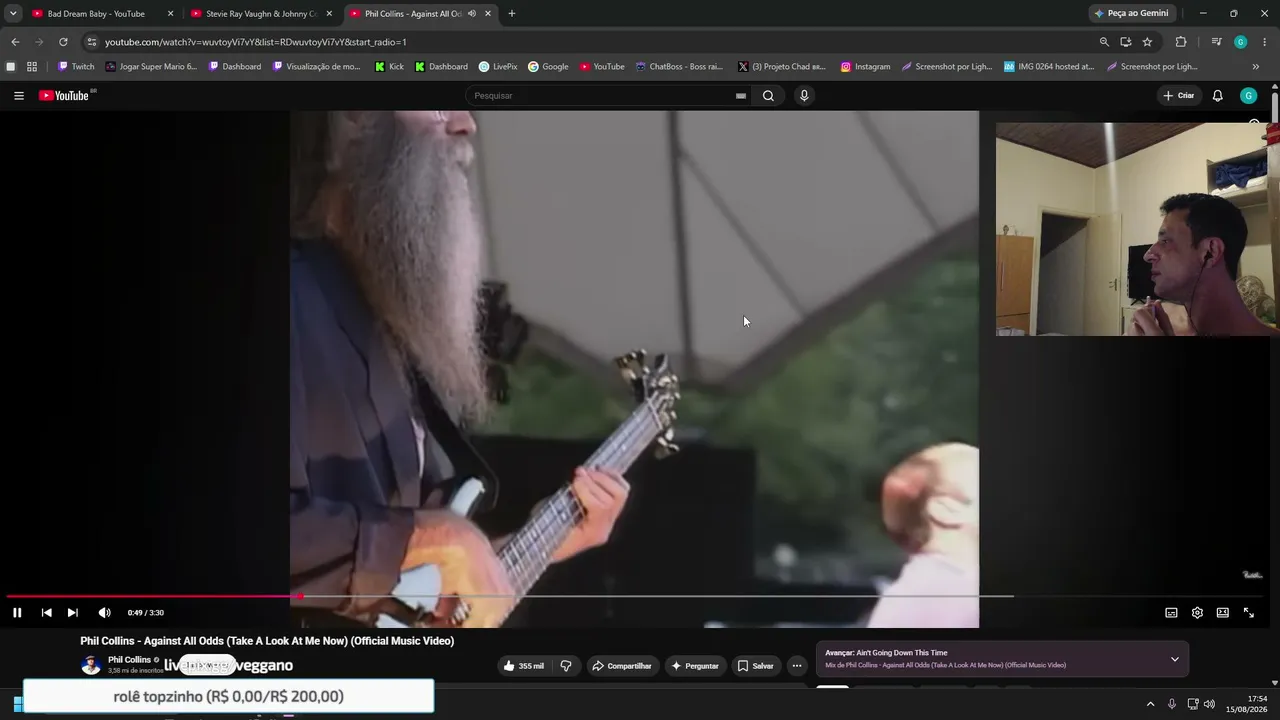Click the taskbar microphone icon
The height and width of the screenshot is (720, 1280).
(x=1172, y=704)
